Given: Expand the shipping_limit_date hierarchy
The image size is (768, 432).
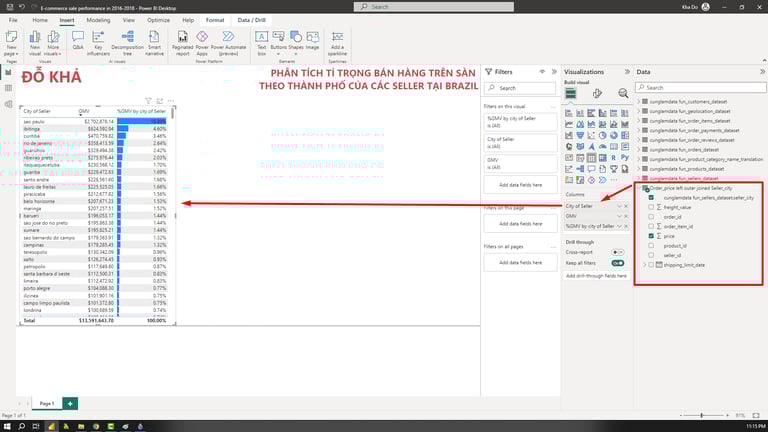Looking at the screenshot, I should pos(645,264).
